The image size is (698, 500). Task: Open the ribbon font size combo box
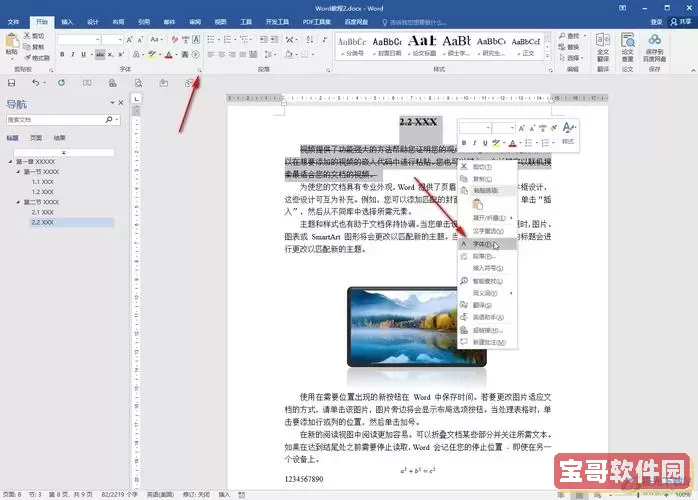click(x=112, y=40)
